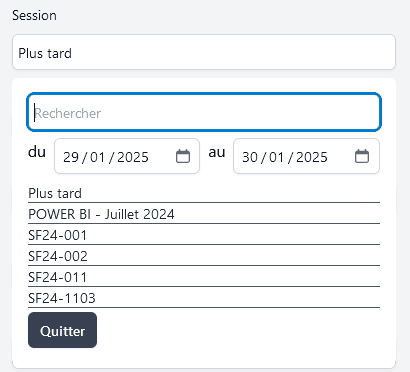The image size is (410, 372).
Task: Open the Session selector showing 'Plus tard'
Action: click(x=204, y=52)
